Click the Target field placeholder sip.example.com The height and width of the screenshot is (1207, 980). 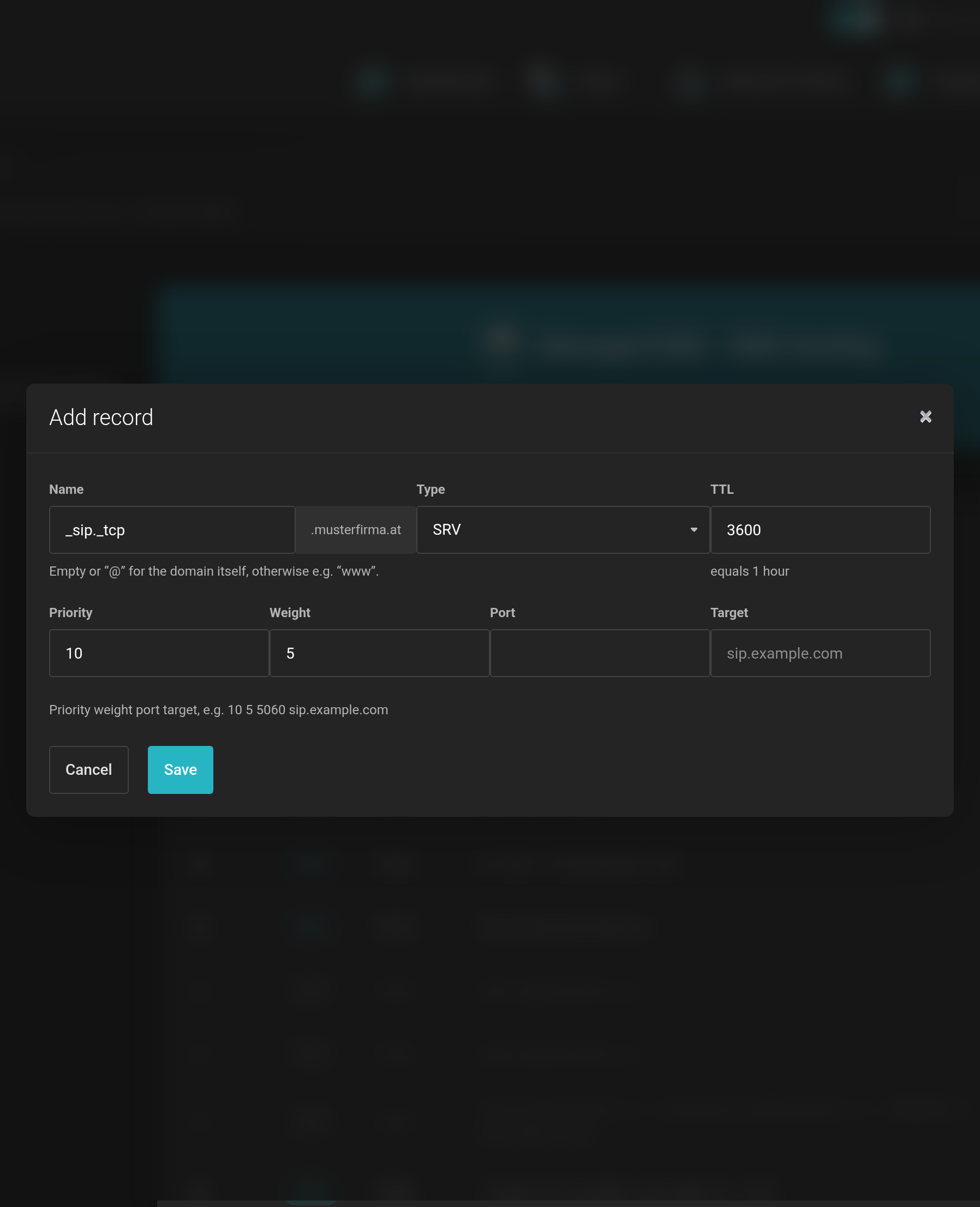pyautogui.click(x=820, y=653)
